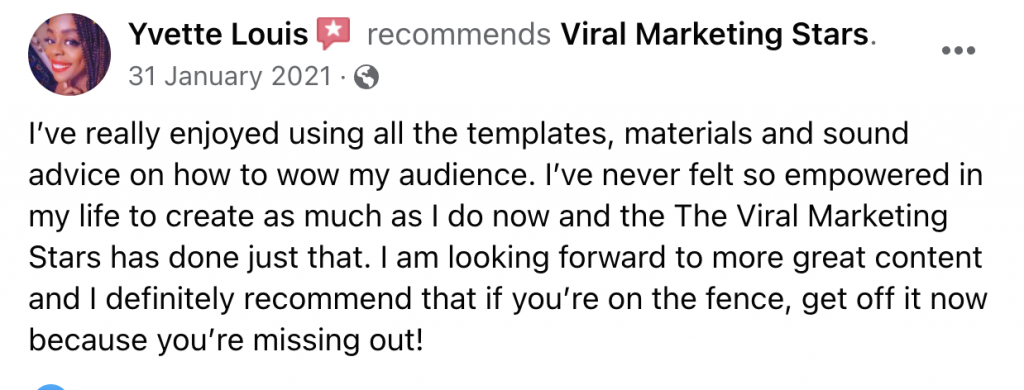Click the word "recommends" in the header
The image size is (1024, 390).
tap(459, 35)
